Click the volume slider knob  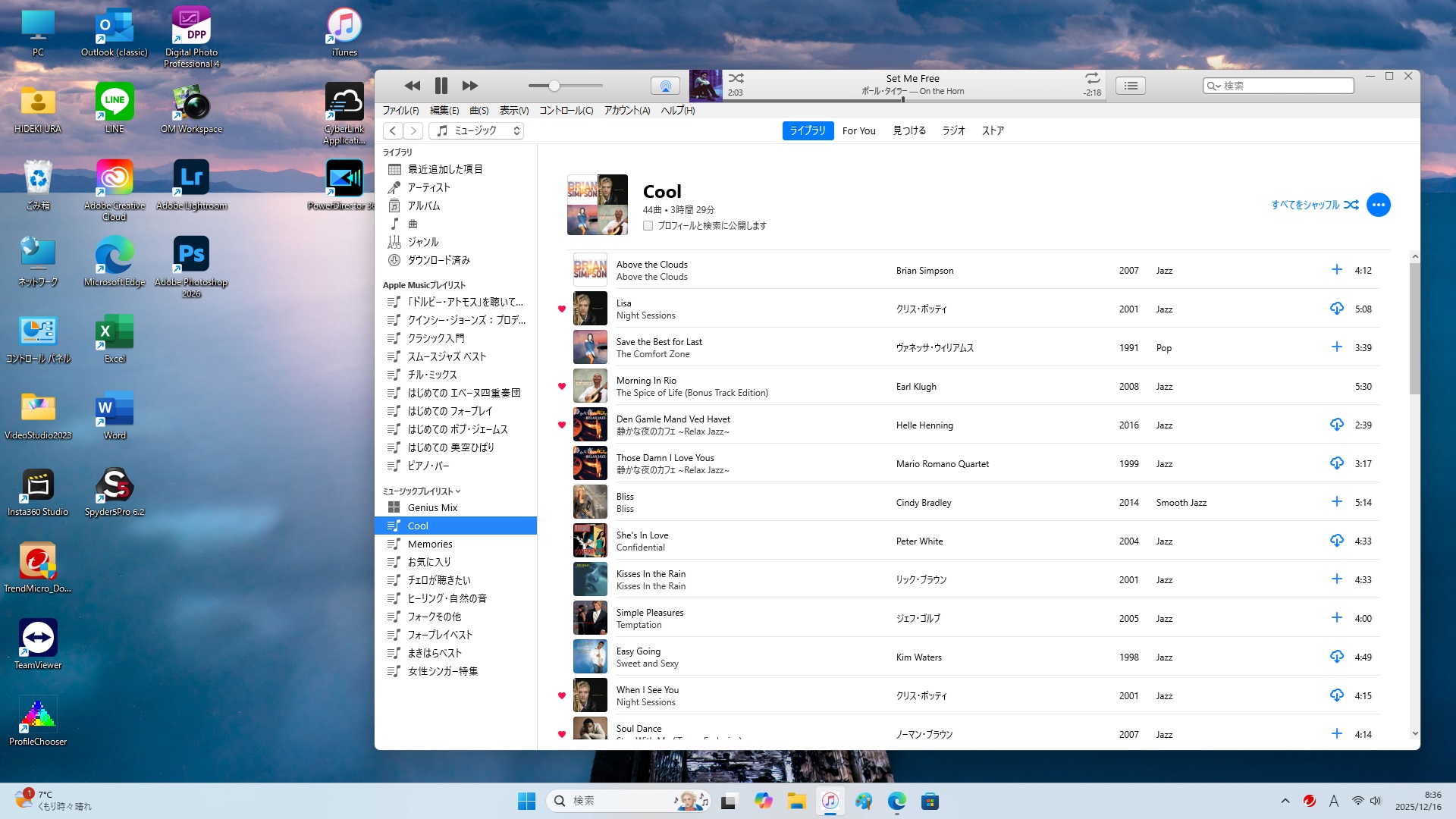coord(554,86)
